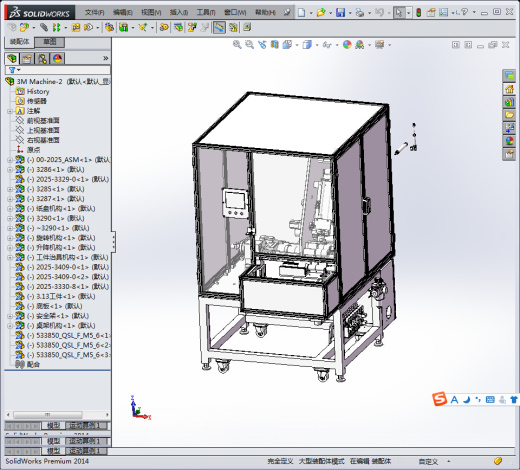Image resolution: width=520 pixels, height=470 pixels.
Task: Click the Zoom to Area magnifier icon
Action: pyautogui.click(x=249, y=44)
